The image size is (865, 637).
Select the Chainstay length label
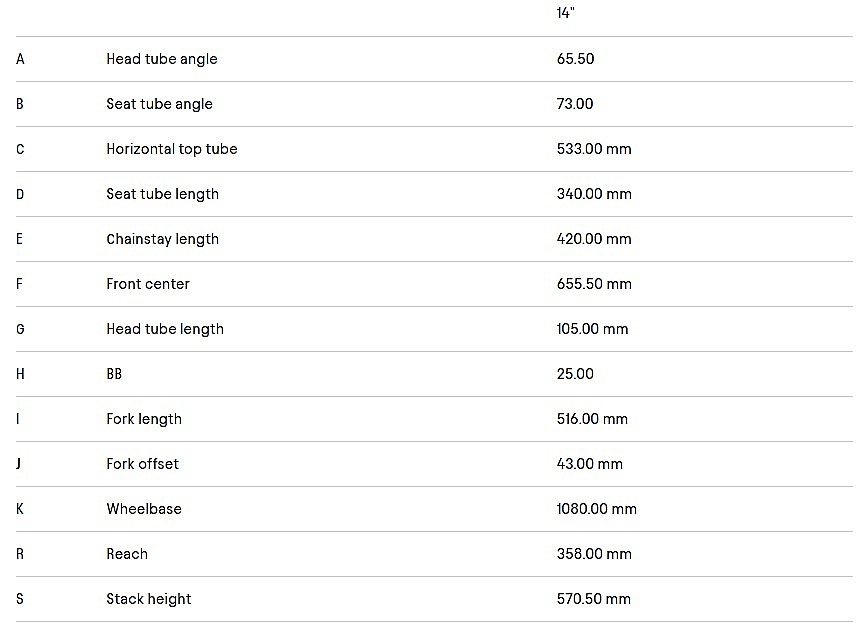click(x=162, y=239)
